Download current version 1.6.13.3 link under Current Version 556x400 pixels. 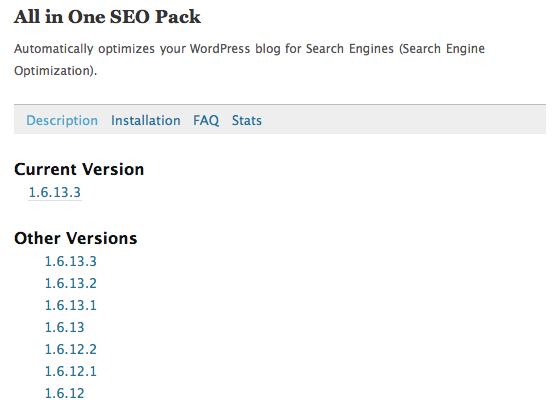[x=55, y=192]
